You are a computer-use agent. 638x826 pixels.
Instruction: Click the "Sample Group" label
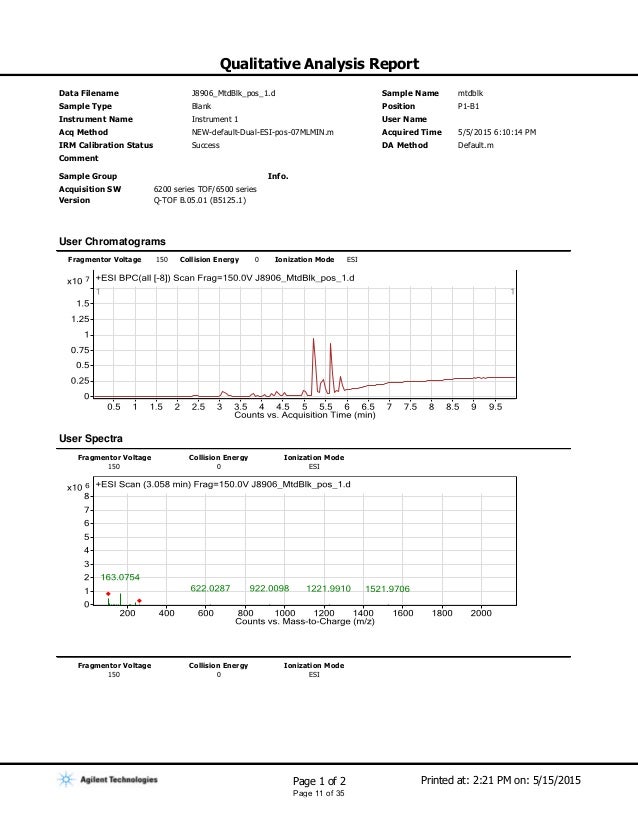87,176
